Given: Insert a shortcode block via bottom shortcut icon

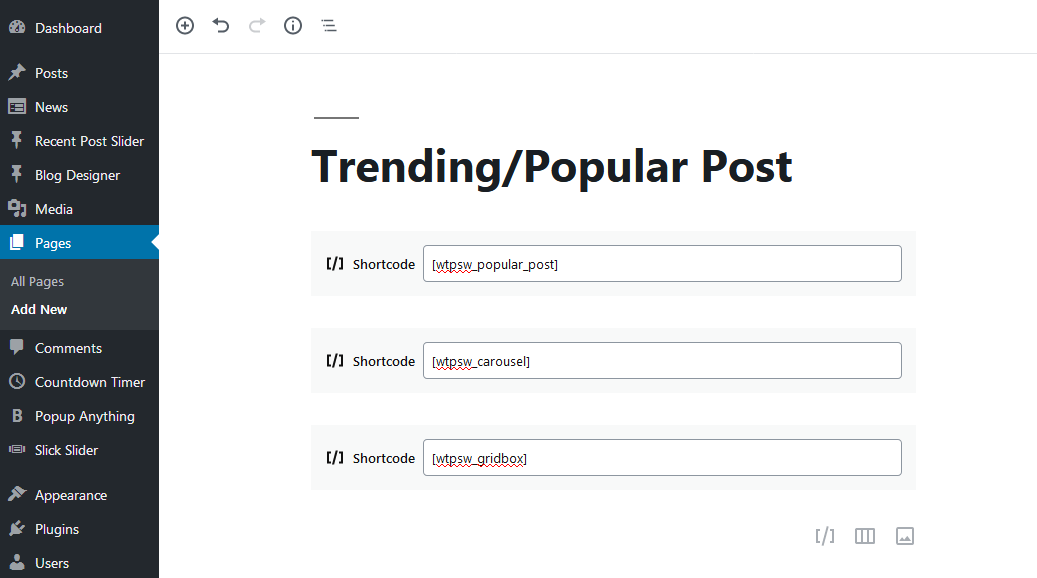Looking at the screenshot, I should pyautogui.click(x=825, y=536).
